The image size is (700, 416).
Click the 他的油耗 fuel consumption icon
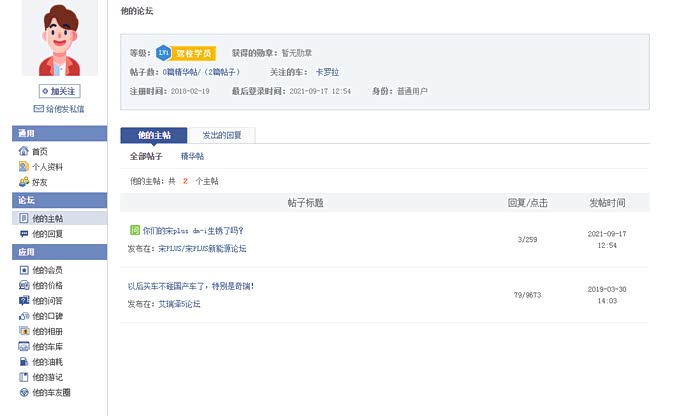click(24, 362)
